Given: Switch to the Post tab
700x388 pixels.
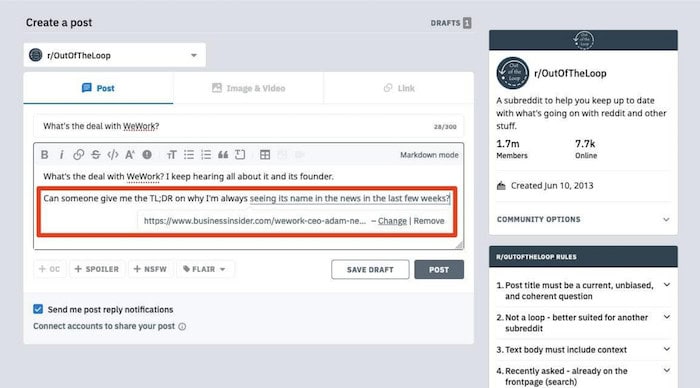Looking at the screenshot, I should [x=98, y=88].
